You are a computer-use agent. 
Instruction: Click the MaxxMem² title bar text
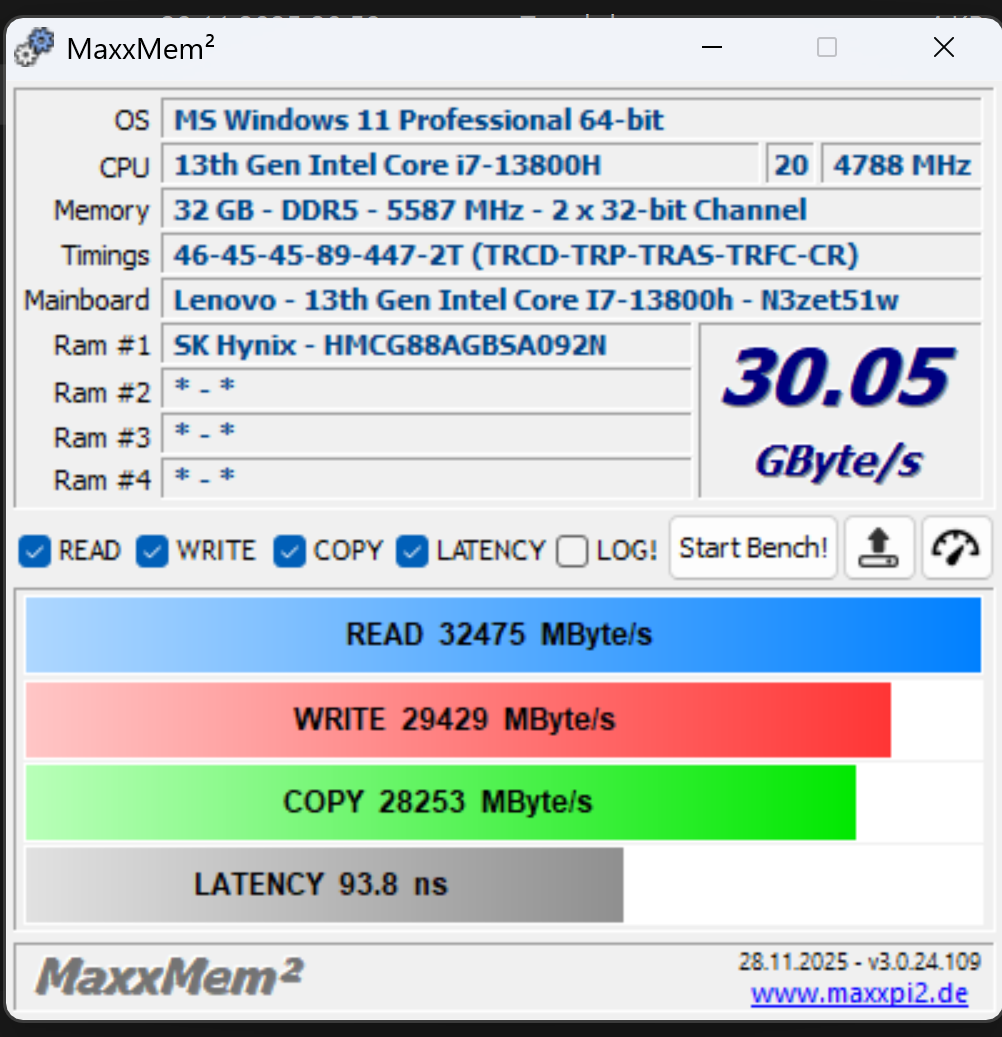(140, 48)
